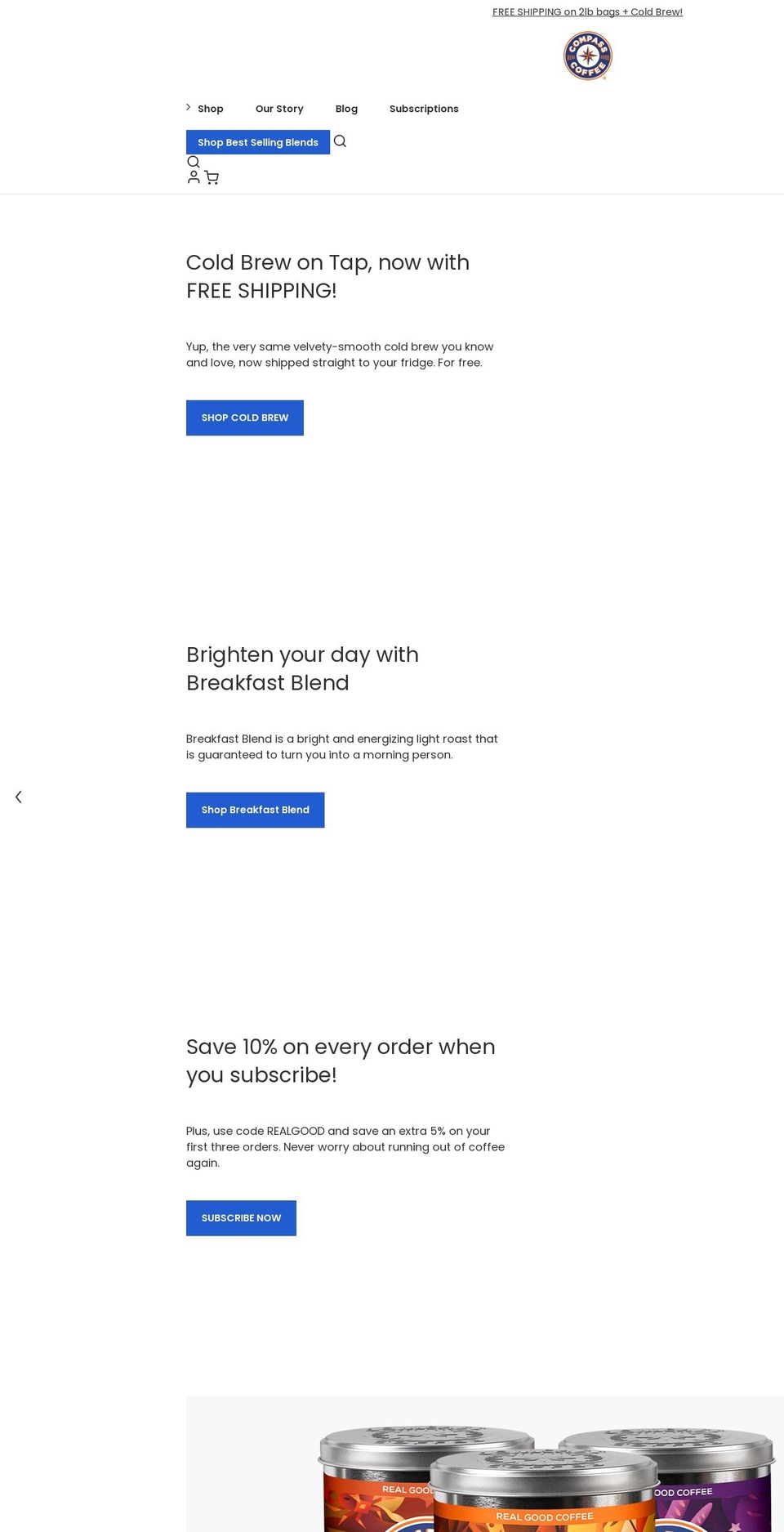The height and width of the screenshot is (1532, 784).
Task: Open the Shop navigation menu
Action: (x=210, y=108)
